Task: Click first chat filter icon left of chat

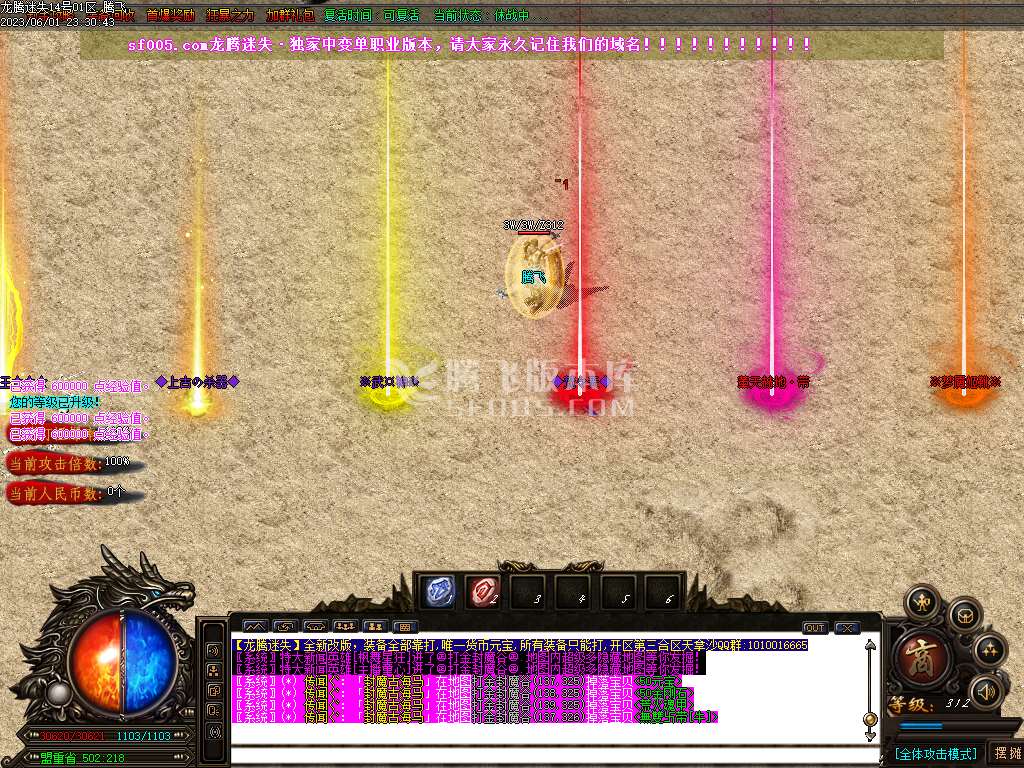Action: click(x=214, y=650)
